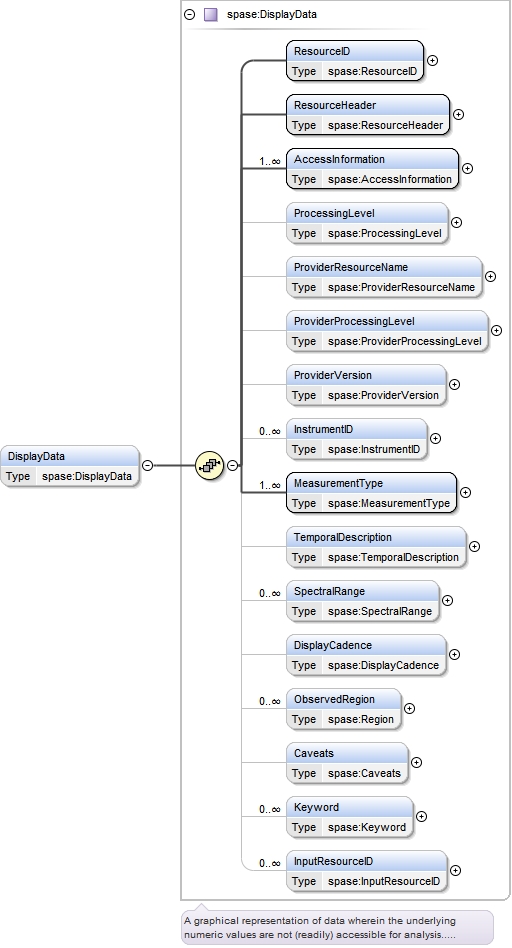
Task: Click the purple spase:DisplayData type square
Action: tap(210, 15)
